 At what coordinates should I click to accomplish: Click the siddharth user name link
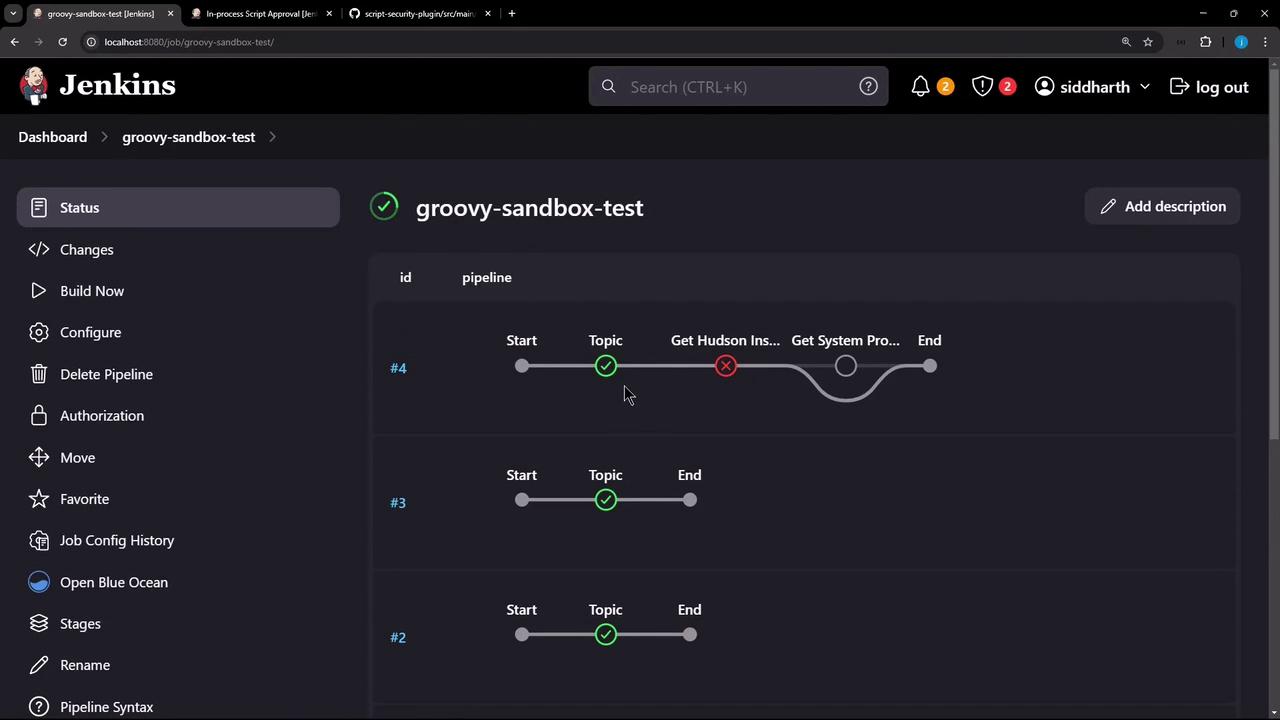(x=1095, y=87)
